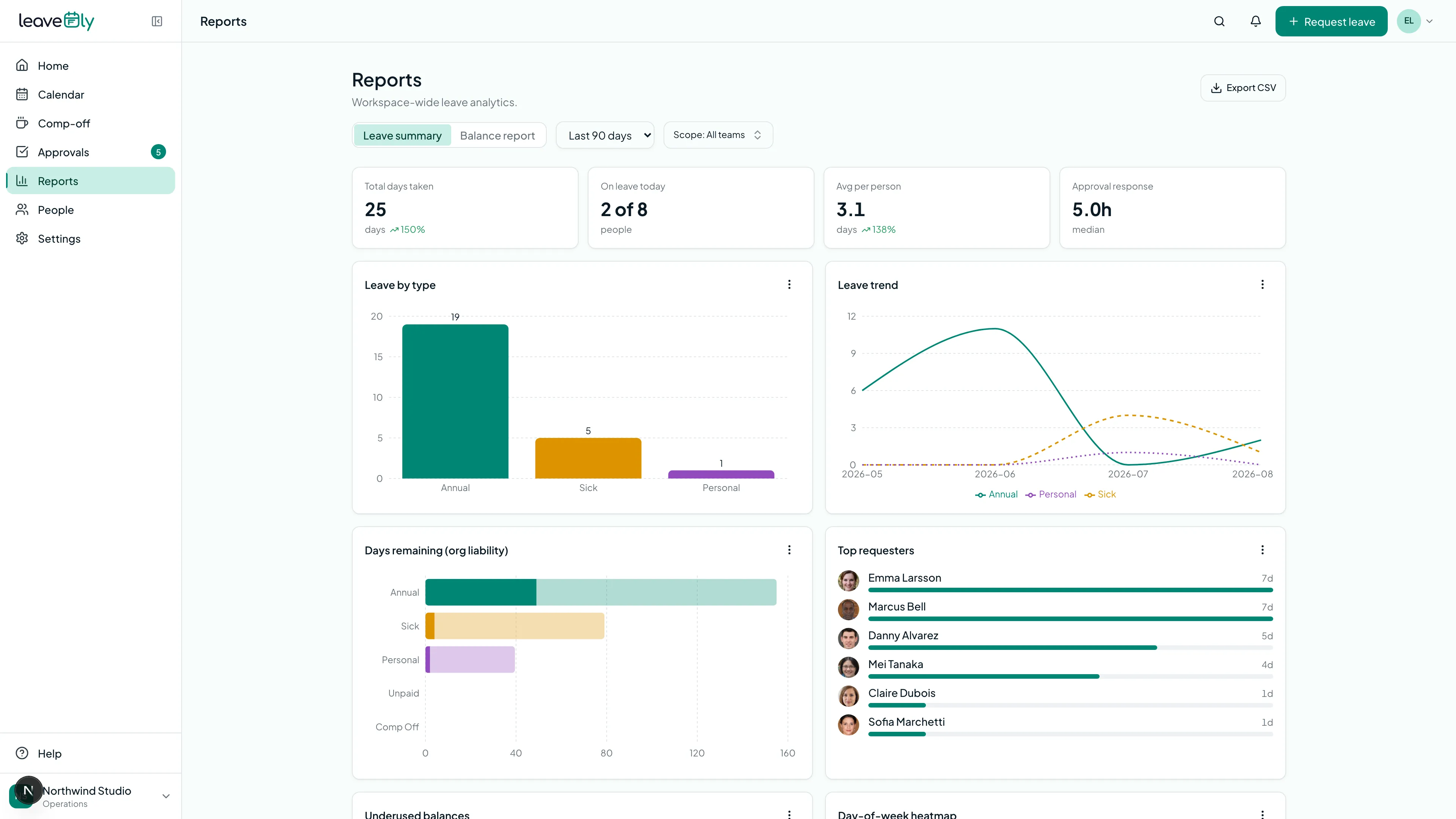The image size is (1456, 819).
Task: Go to Calendar in sidebar
Action: point(91,94)
